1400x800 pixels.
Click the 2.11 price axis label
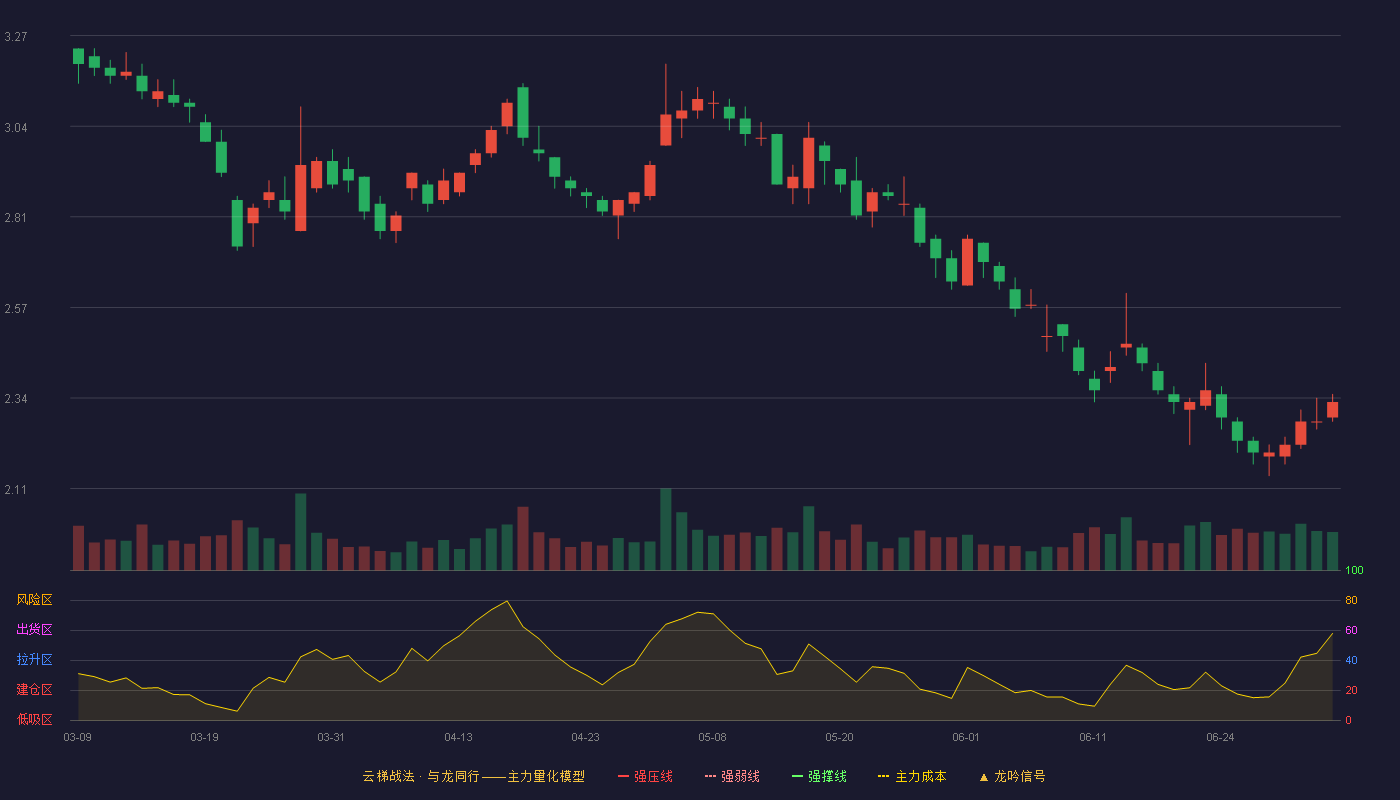point(16,490)
